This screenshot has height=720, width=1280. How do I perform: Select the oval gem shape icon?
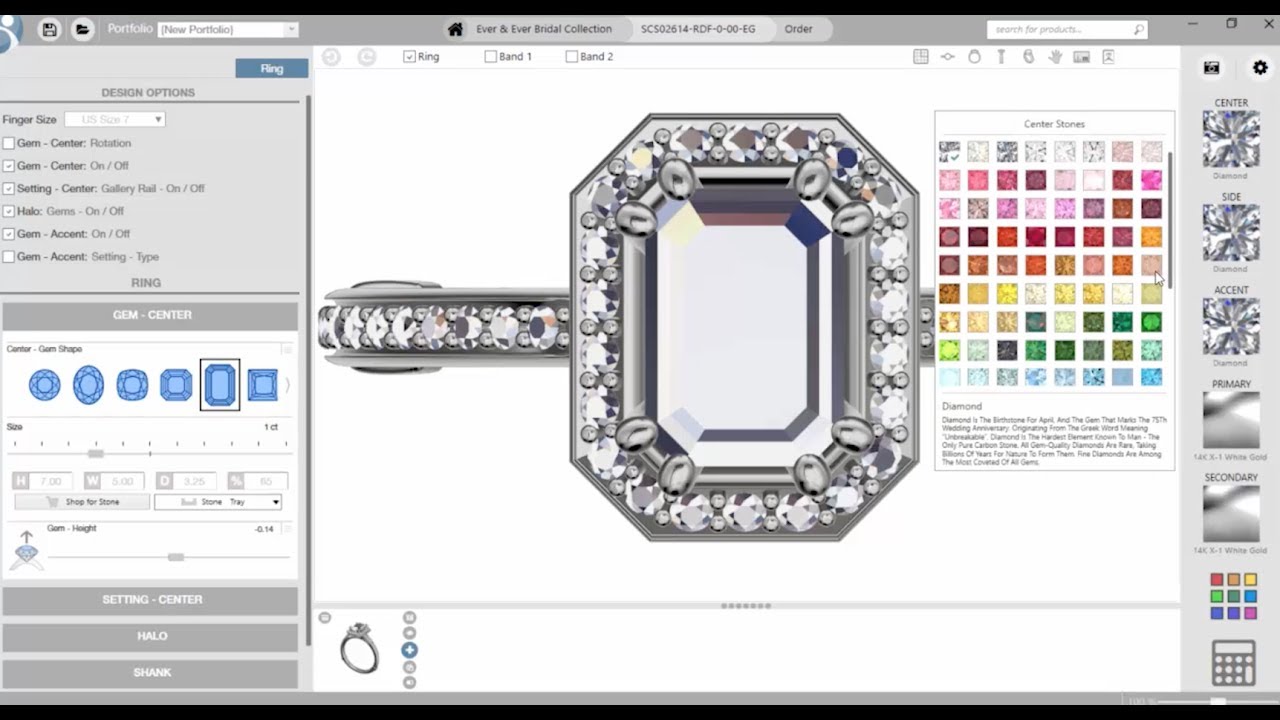[x=88, y=385]
